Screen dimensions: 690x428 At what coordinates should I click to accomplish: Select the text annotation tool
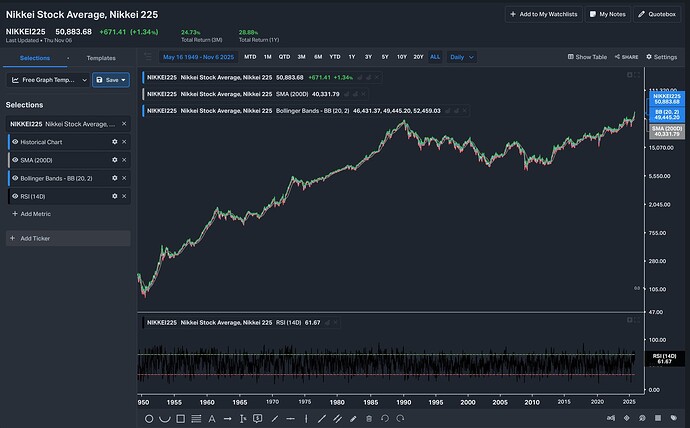pos(212,419)
